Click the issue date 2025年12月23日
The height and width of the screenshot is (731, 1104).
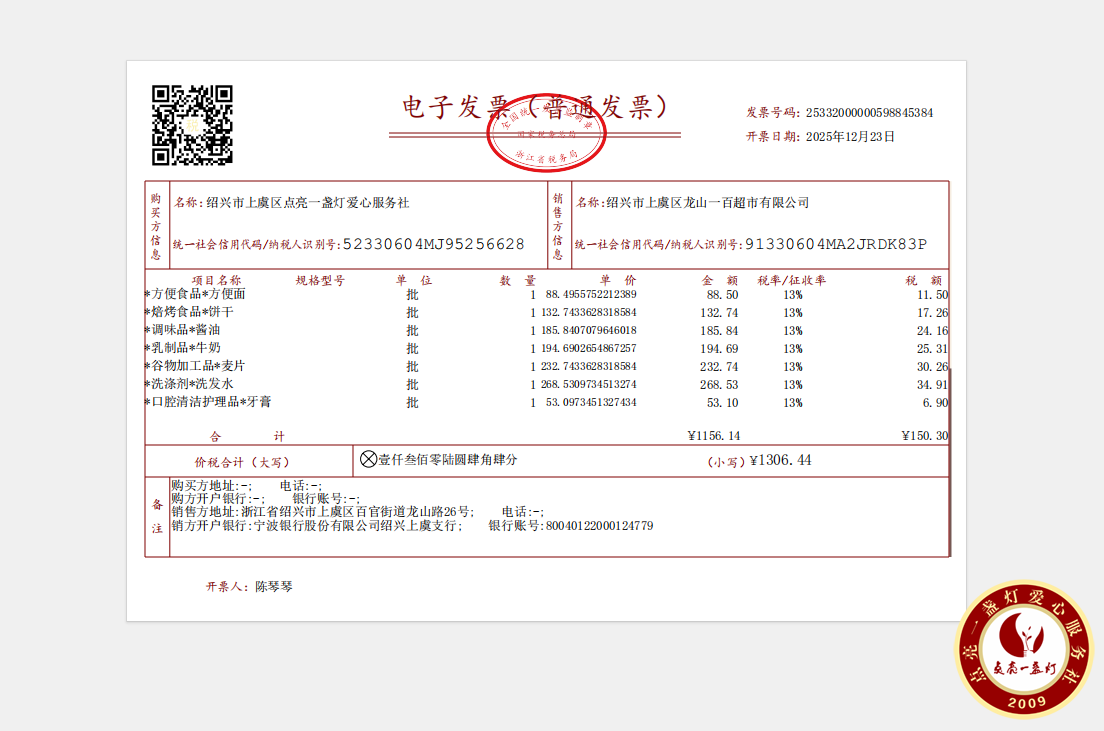[x=850, y=137]
